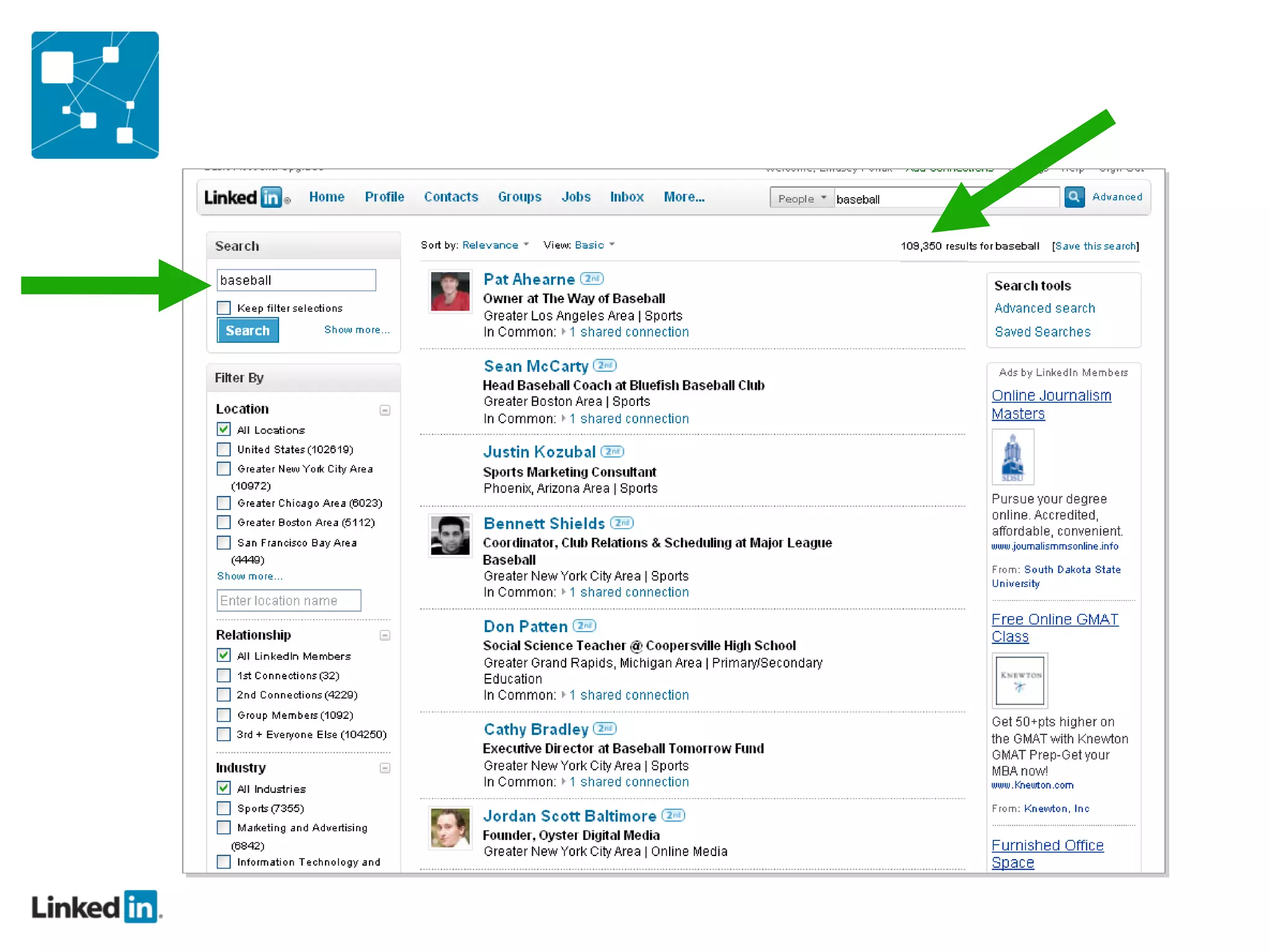The width and height of the screenshot is (1270, 952).
Task: Click the Knewton ad logo image
Action: (x=1020, y=681)
